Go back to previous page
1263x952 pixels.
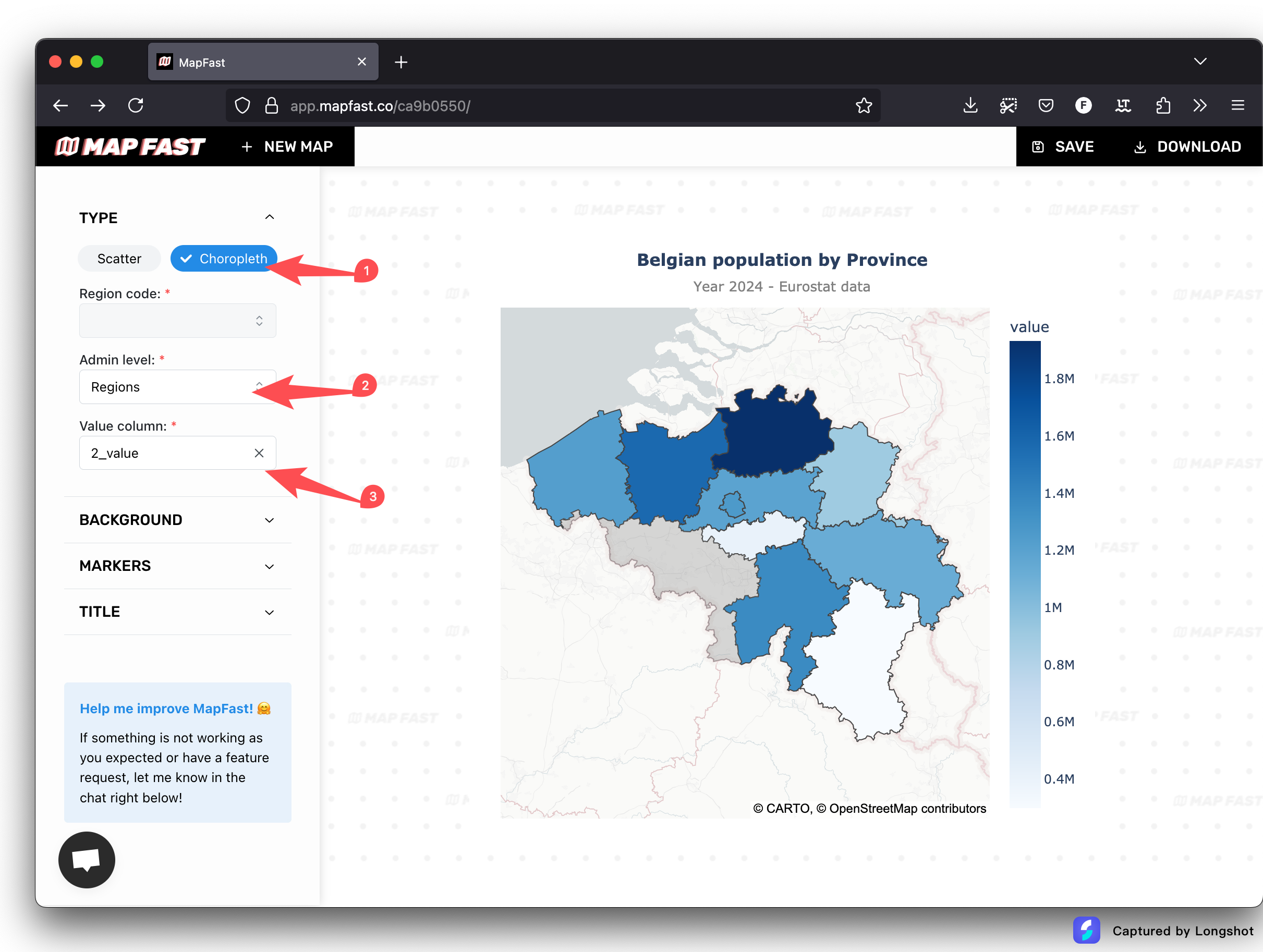tap(60, 106)
